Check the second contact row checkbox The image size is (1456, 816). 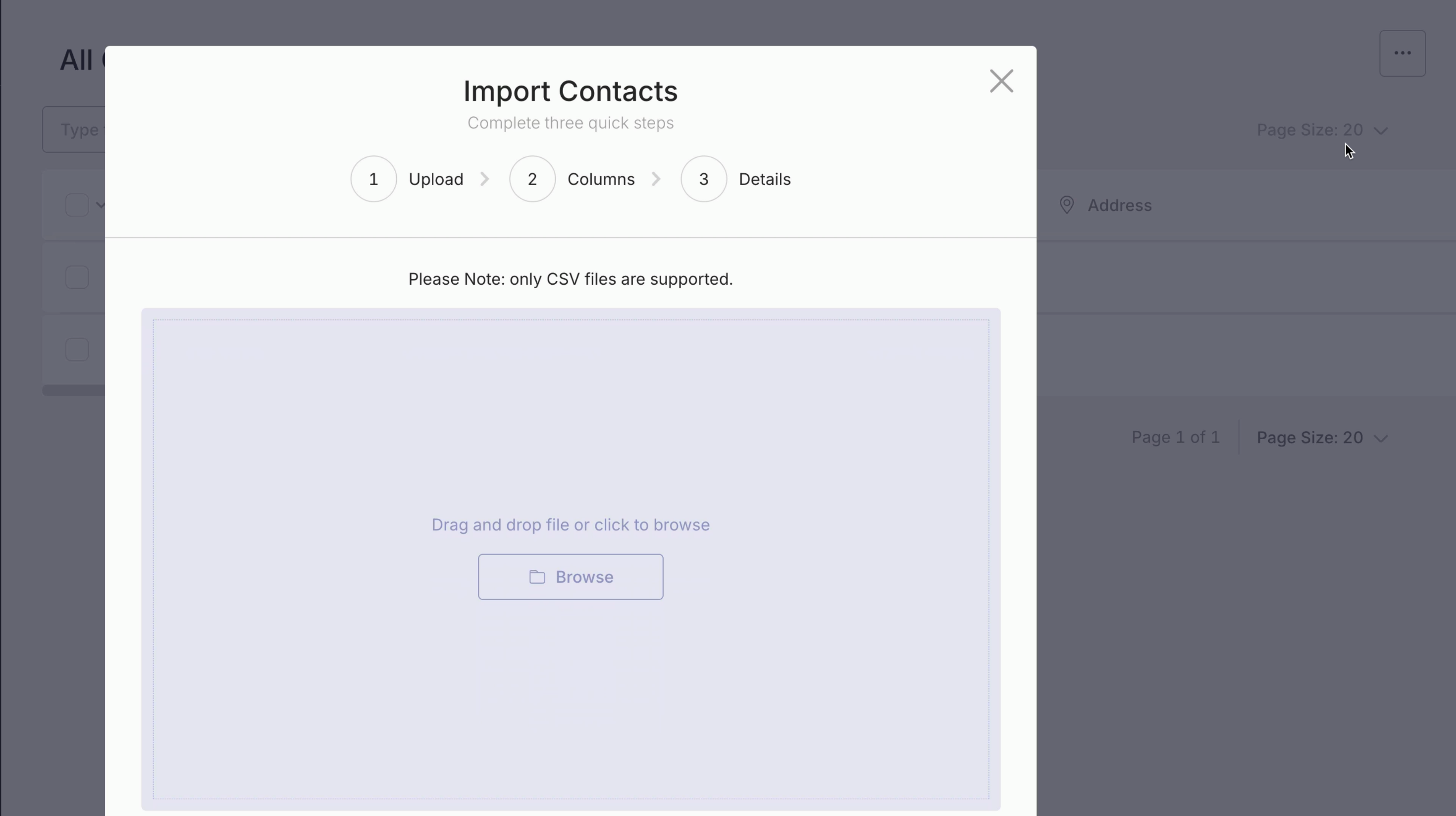coord(77,350)
